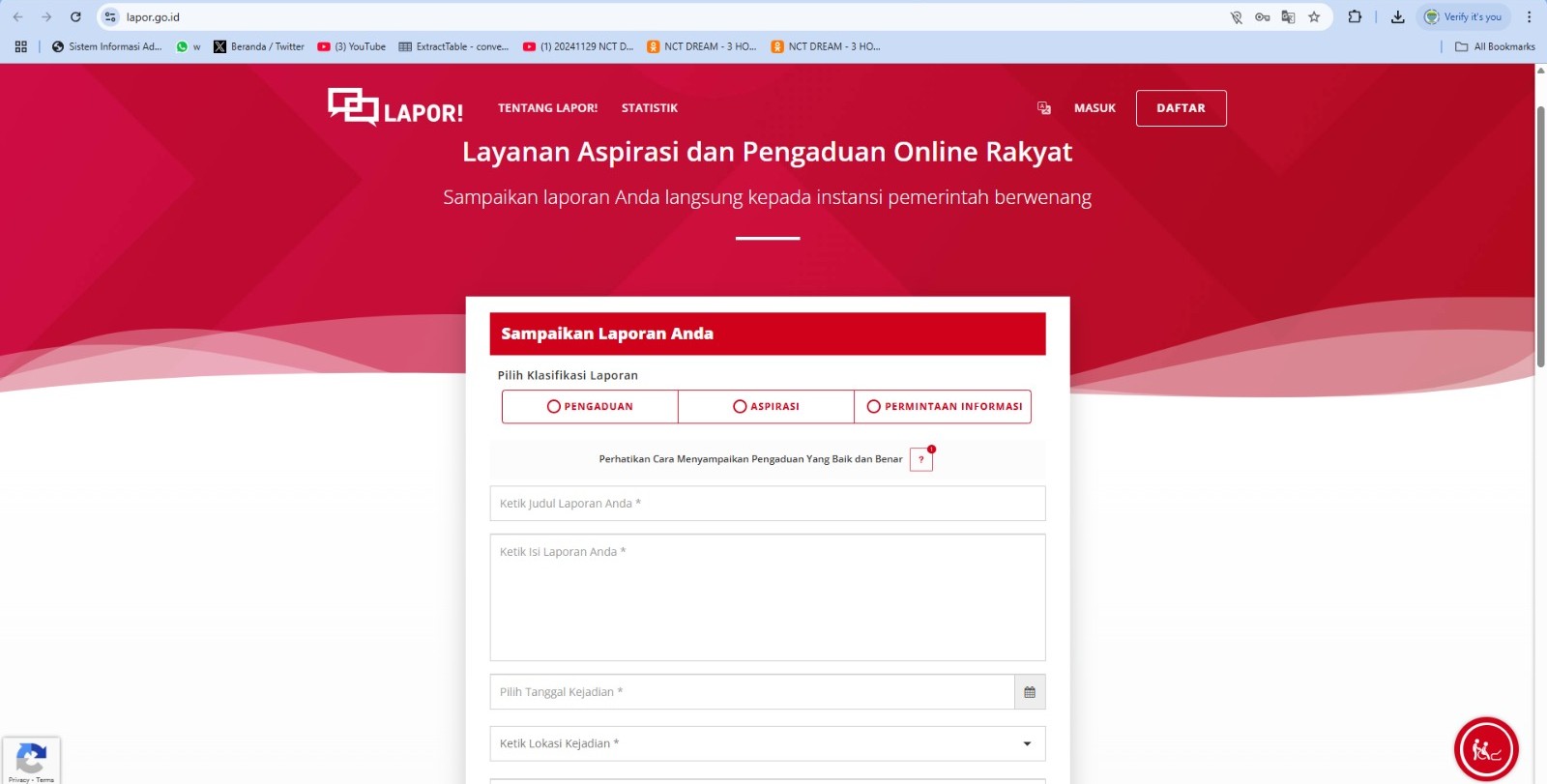The image size is (1547, 784).
Task: Click the red accessibility wheelchair icon
Action: point(1485,748)
